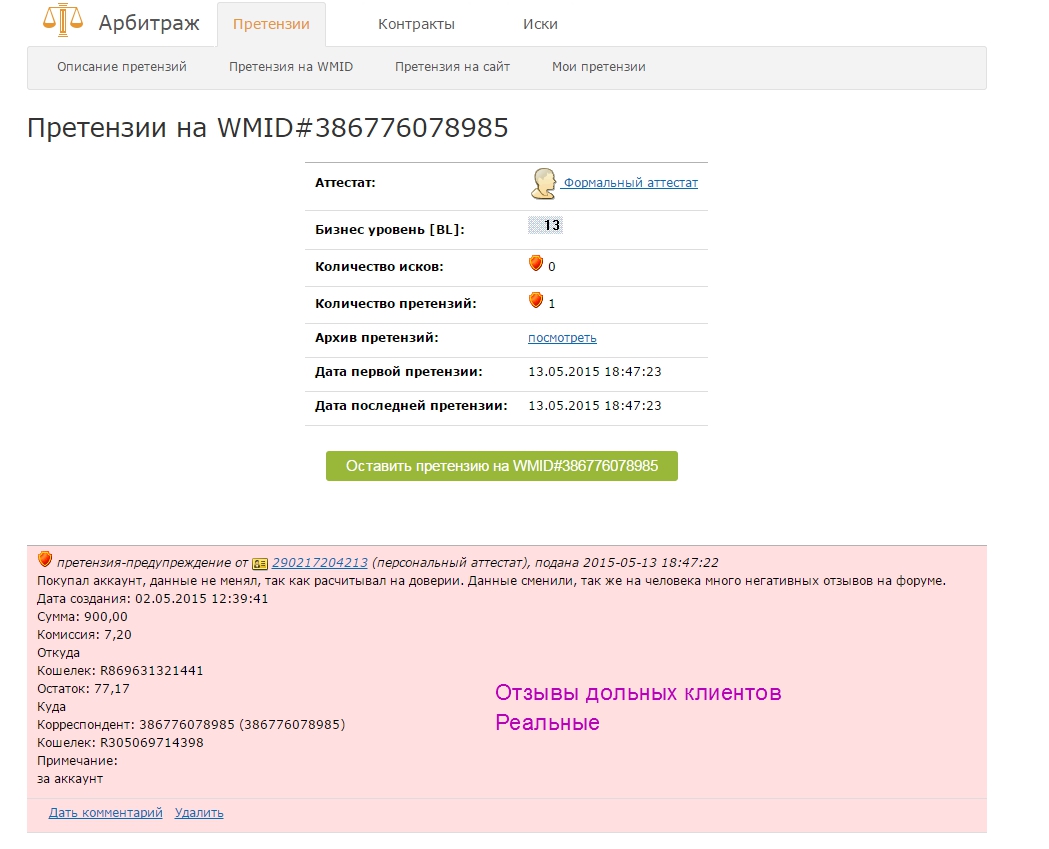This screenshot has height=849, width=1049.
Task: Open Мои претензии submenu item
Action: click(599, 67)
